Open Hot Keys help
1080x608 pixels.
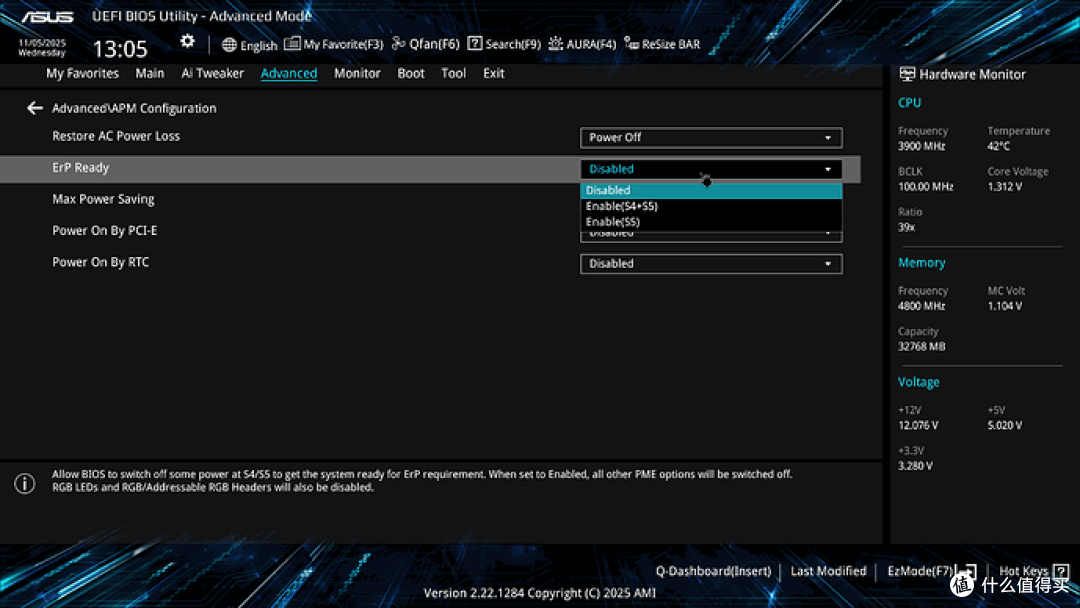point(1023,571)
